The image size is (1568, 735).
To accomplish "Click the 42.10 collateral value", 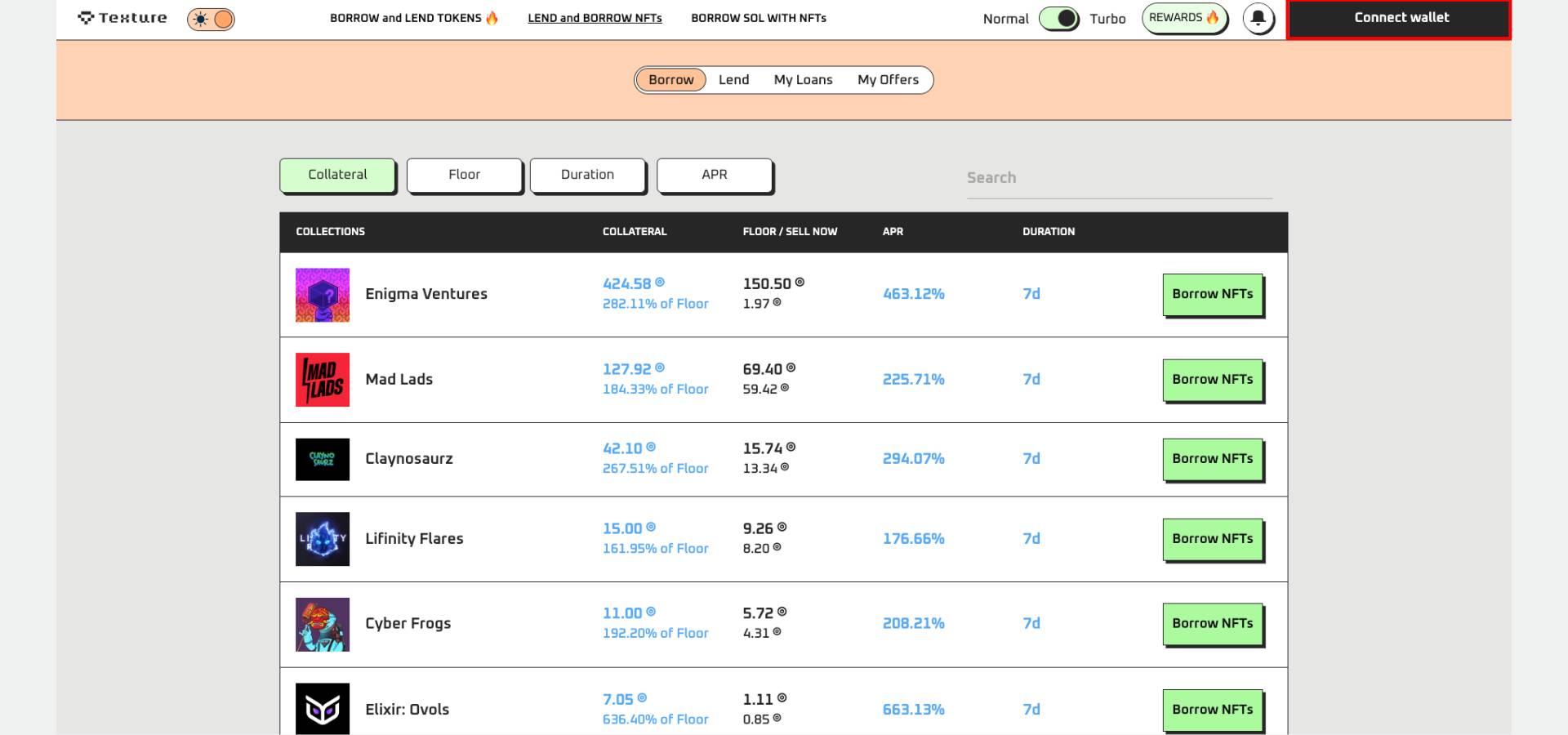I will coord(622,448).
